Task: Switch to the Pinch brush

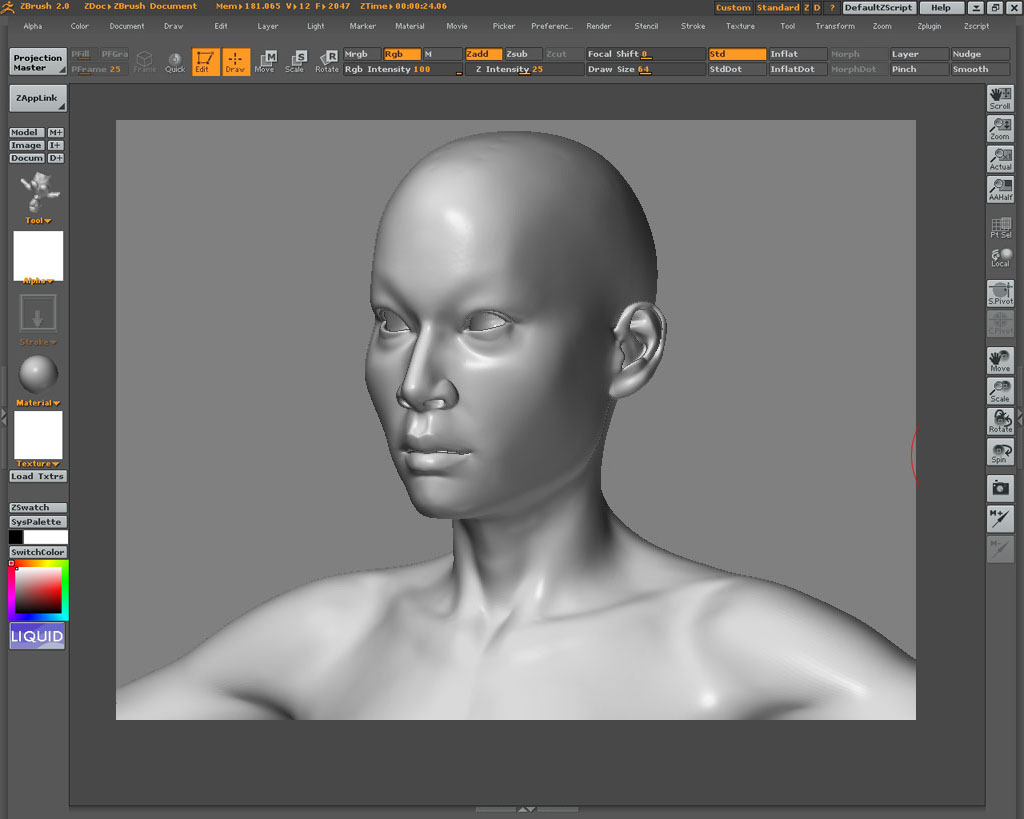Action: 918,69
